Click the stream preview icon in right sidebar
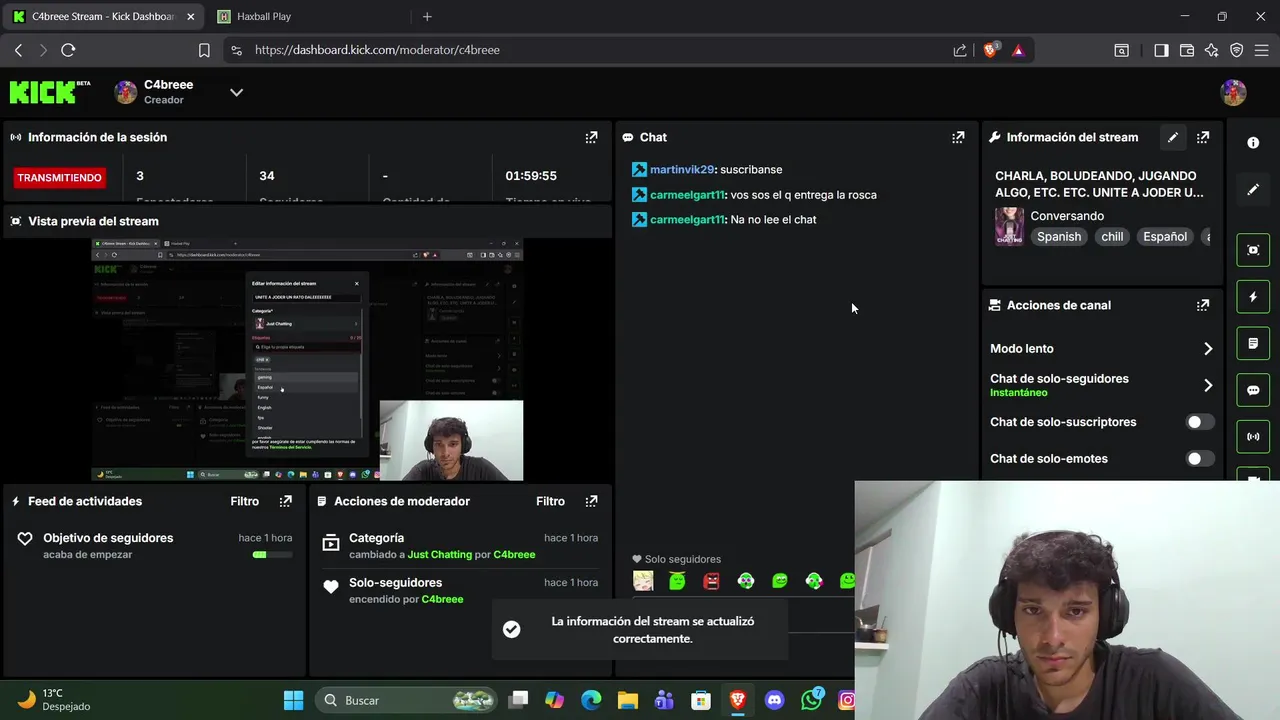The width and height of the screenshot is (1280, 720). (x=1253, y=250)
